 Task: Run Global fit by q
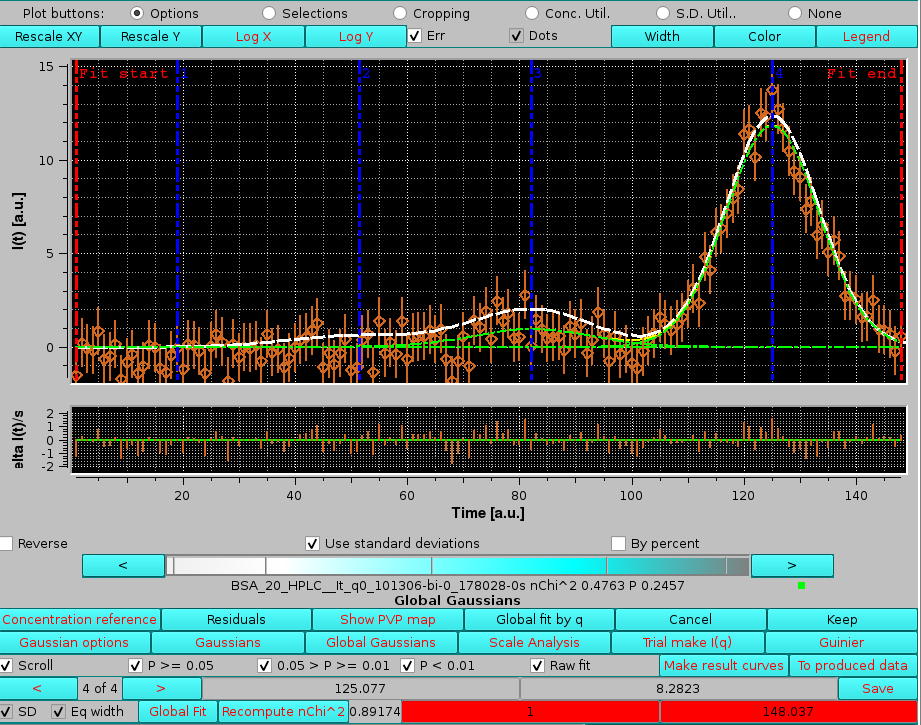point(540,619)
